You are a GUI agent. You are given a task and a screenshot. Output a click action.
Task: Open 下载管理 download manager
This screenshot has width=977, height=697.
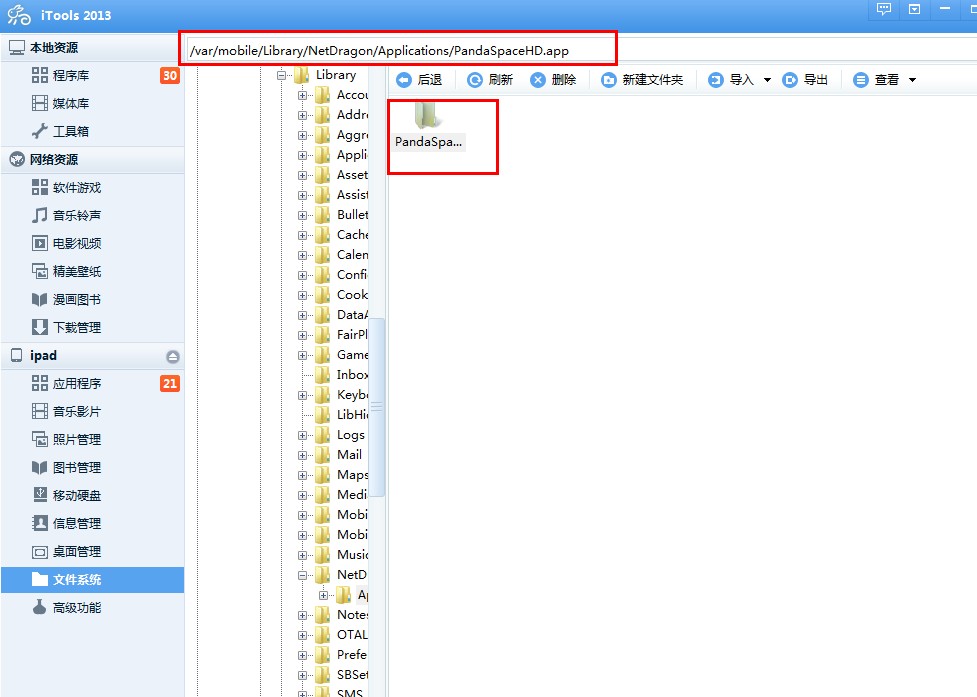(92, 328)
